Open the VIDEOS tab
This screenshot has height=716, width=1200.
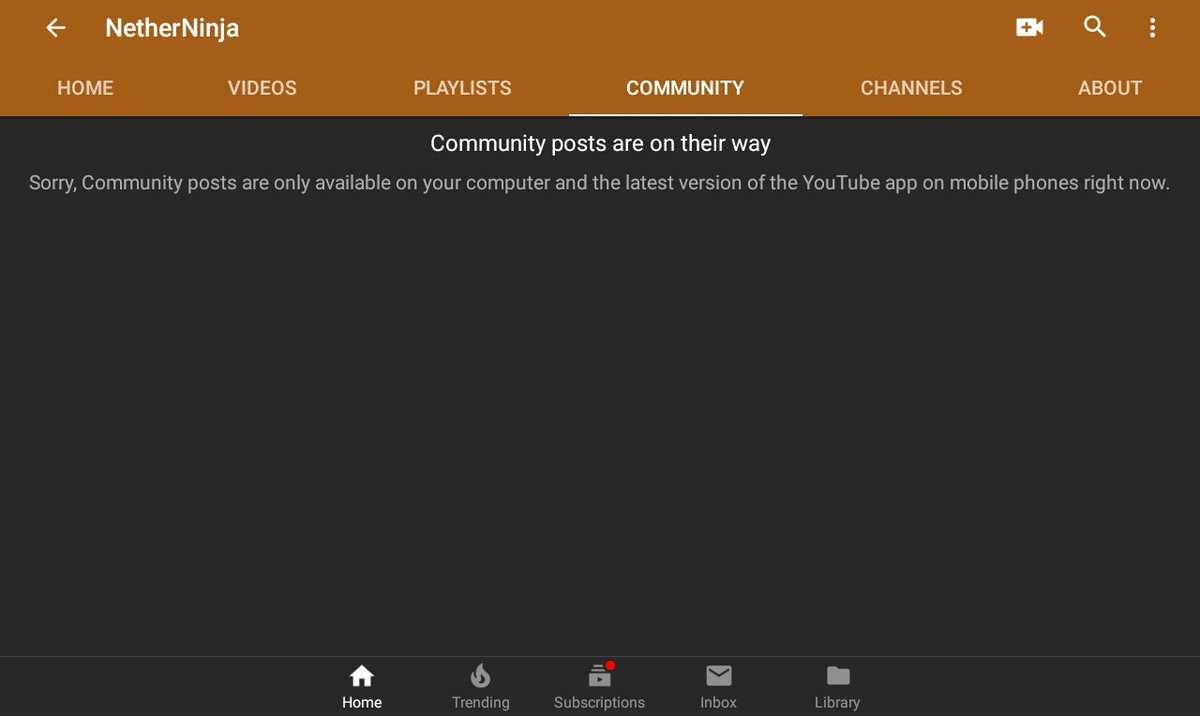click(x=262, y=88)
